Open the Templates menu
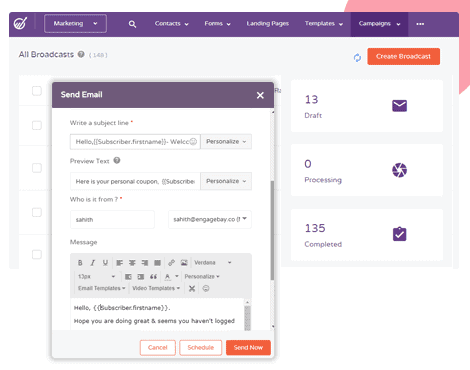 (x=324, y=24)
